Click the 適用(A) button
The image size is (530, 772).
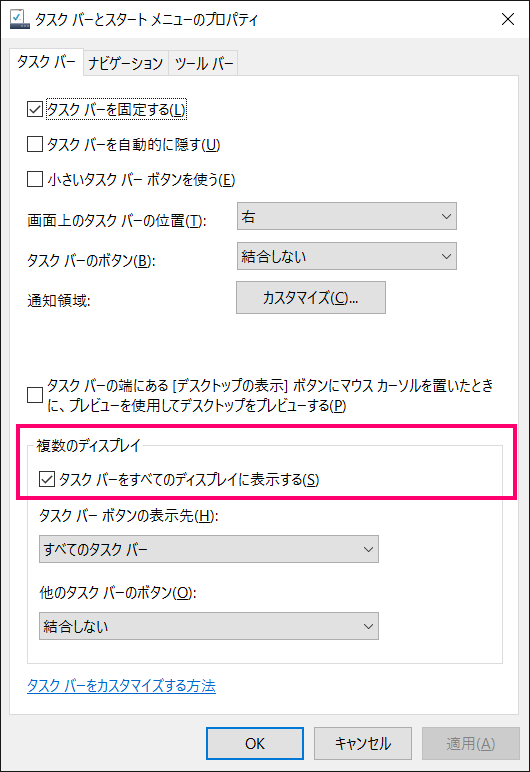(x=470, y=743)
